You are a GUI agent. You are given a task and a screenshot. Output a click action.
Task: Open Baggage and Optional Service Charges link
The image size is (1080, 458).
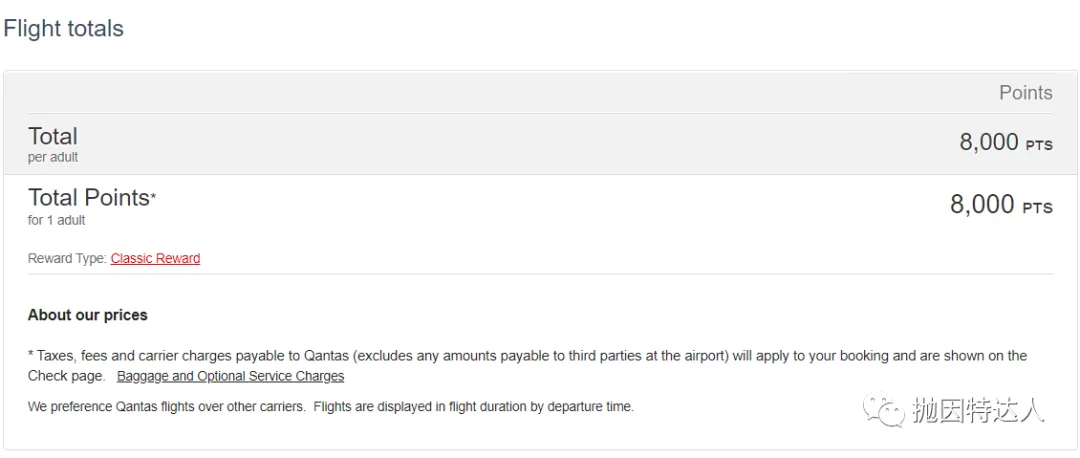(x=230, y=377)
